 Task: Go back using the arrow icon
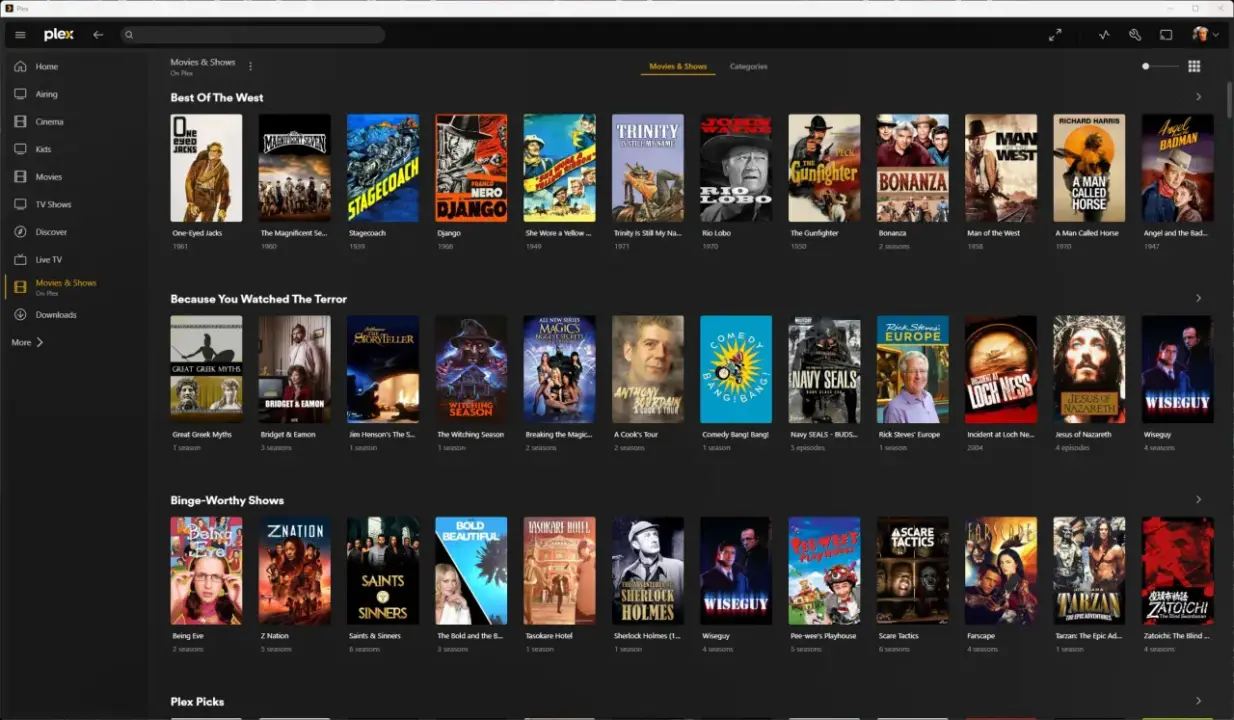(x=98, y=35)
